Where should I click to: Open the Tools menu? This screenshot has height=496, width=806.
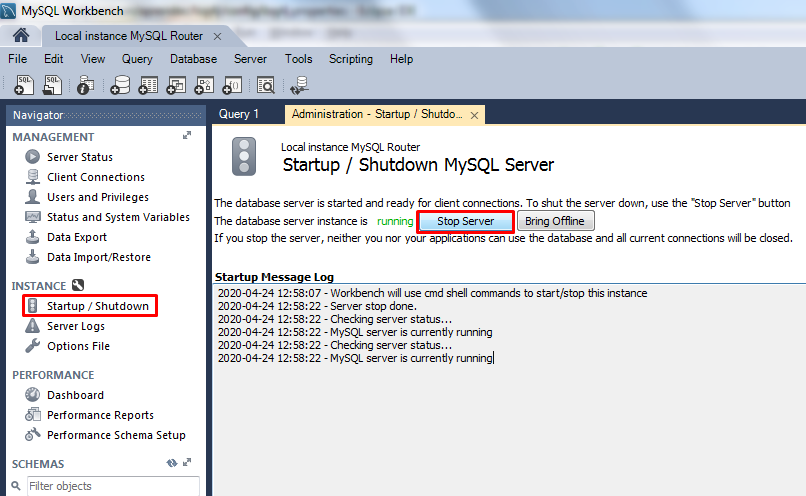(299, 59)
